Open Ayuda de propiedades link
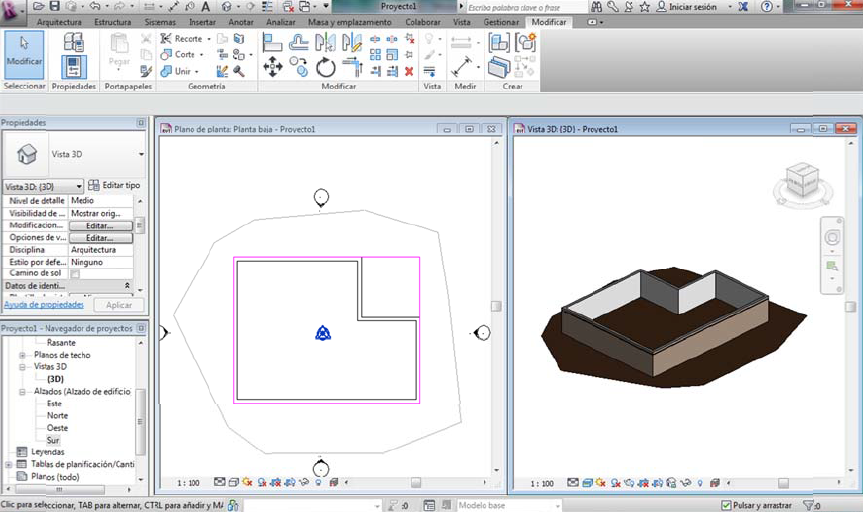863x512 pixels. (x=44, y=304)
